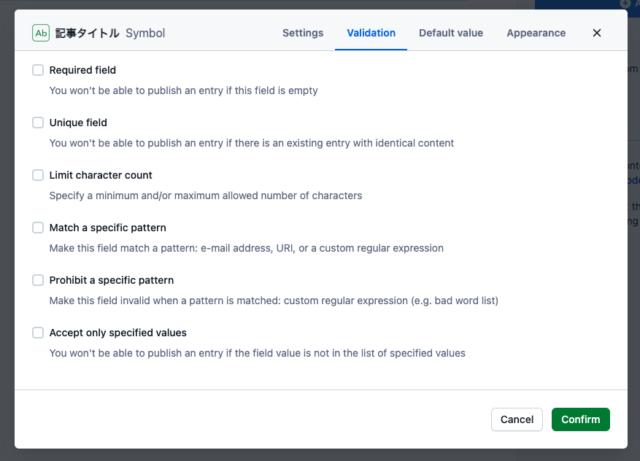640x461 pixels.
Task: Check the Accept only specified values box
Action: [x=38, y=332]
